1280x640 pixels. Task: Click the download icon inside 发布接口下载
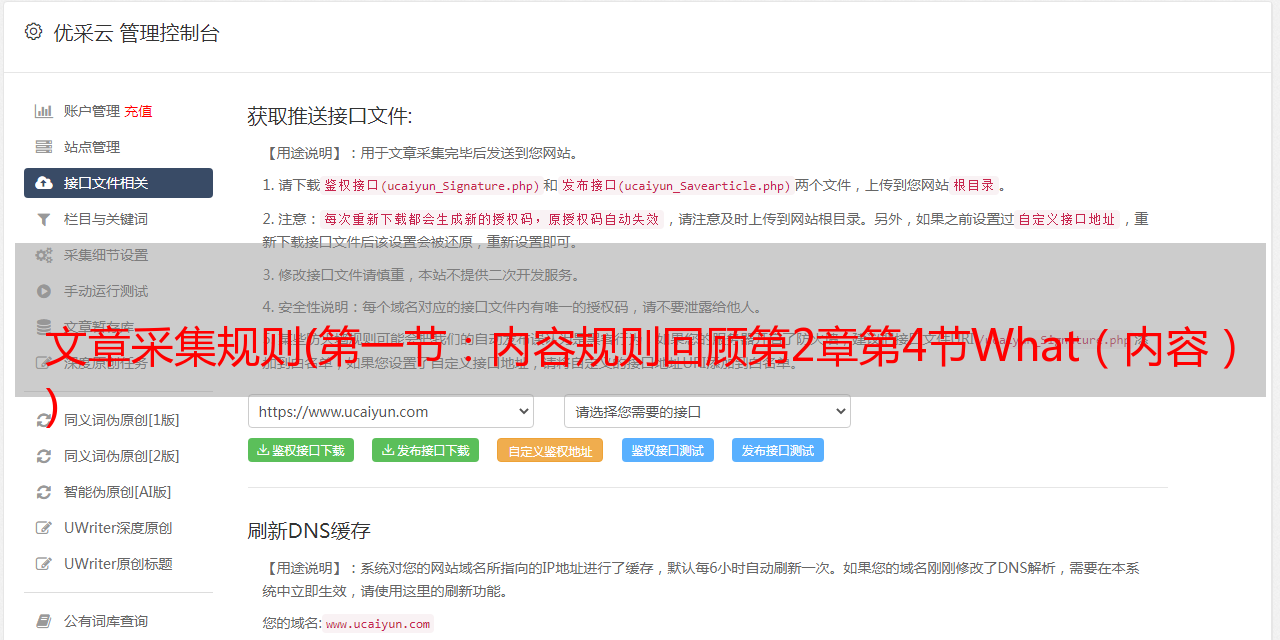click(x=388, y=450)
